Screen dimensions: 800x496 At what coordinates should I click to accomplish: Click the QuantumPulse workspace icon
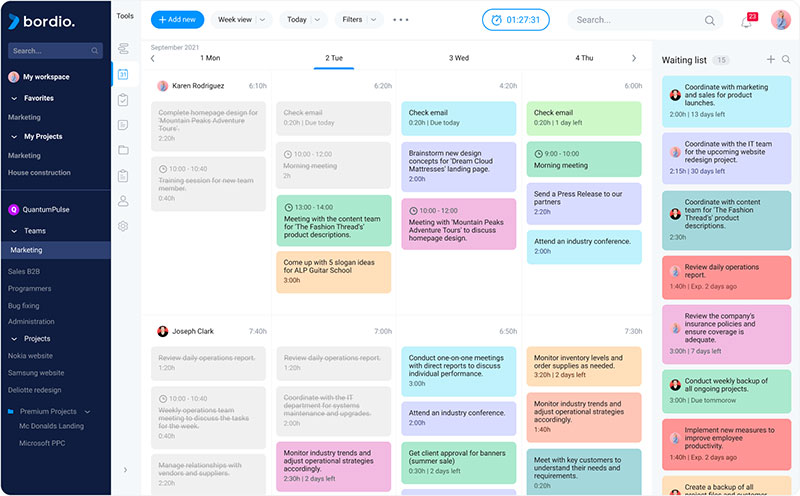coord(14,209)
